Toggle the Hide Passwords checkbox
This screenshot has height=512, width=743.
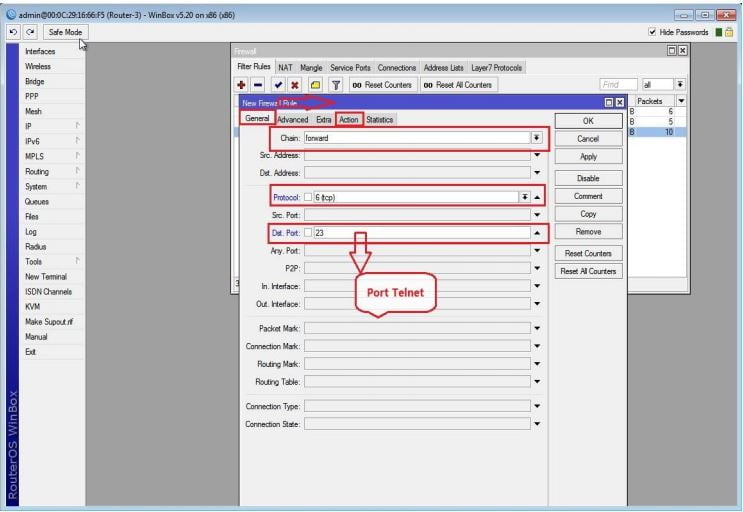click(653, 32)
